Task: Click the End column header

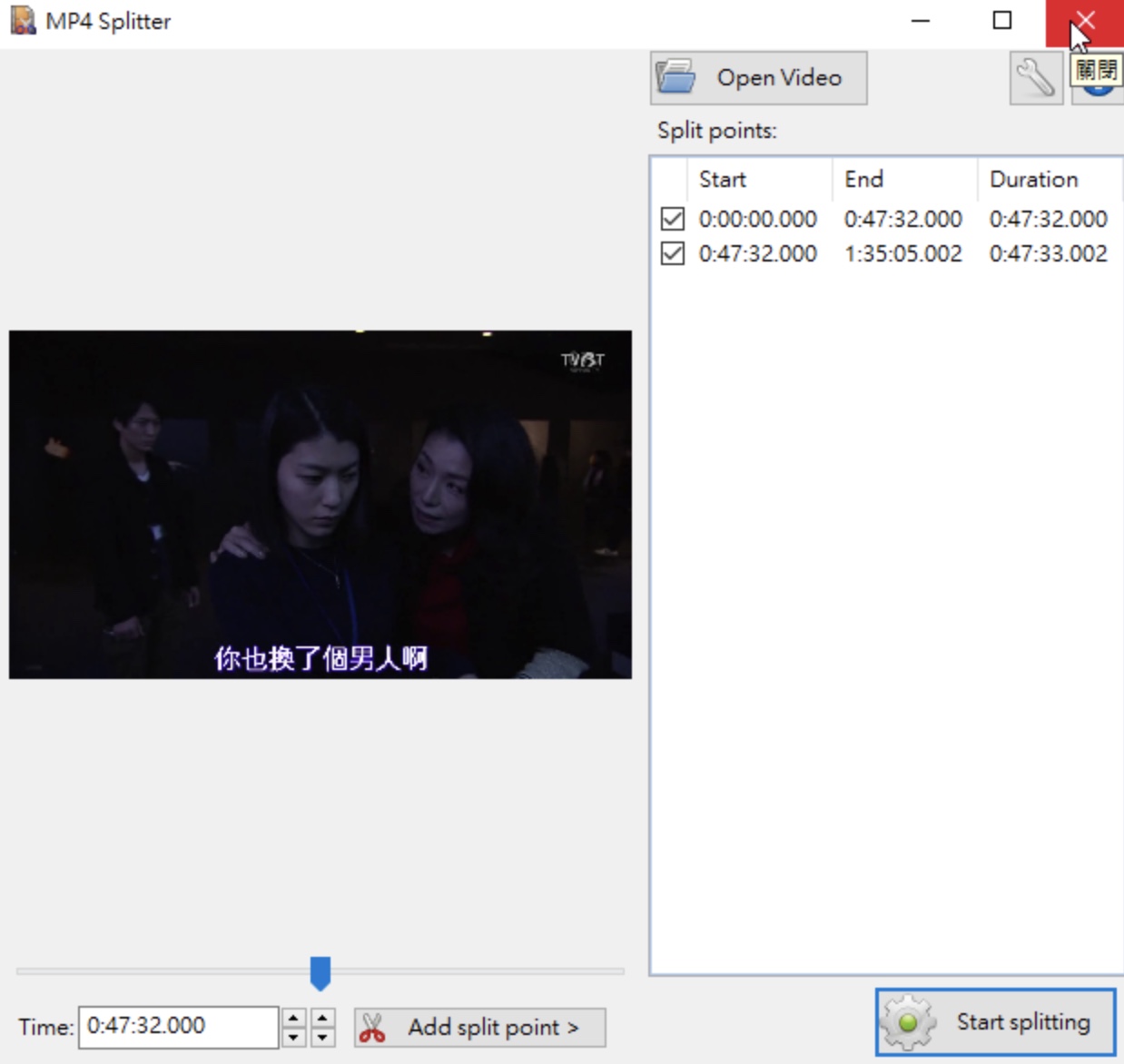Action: [904, 179]
